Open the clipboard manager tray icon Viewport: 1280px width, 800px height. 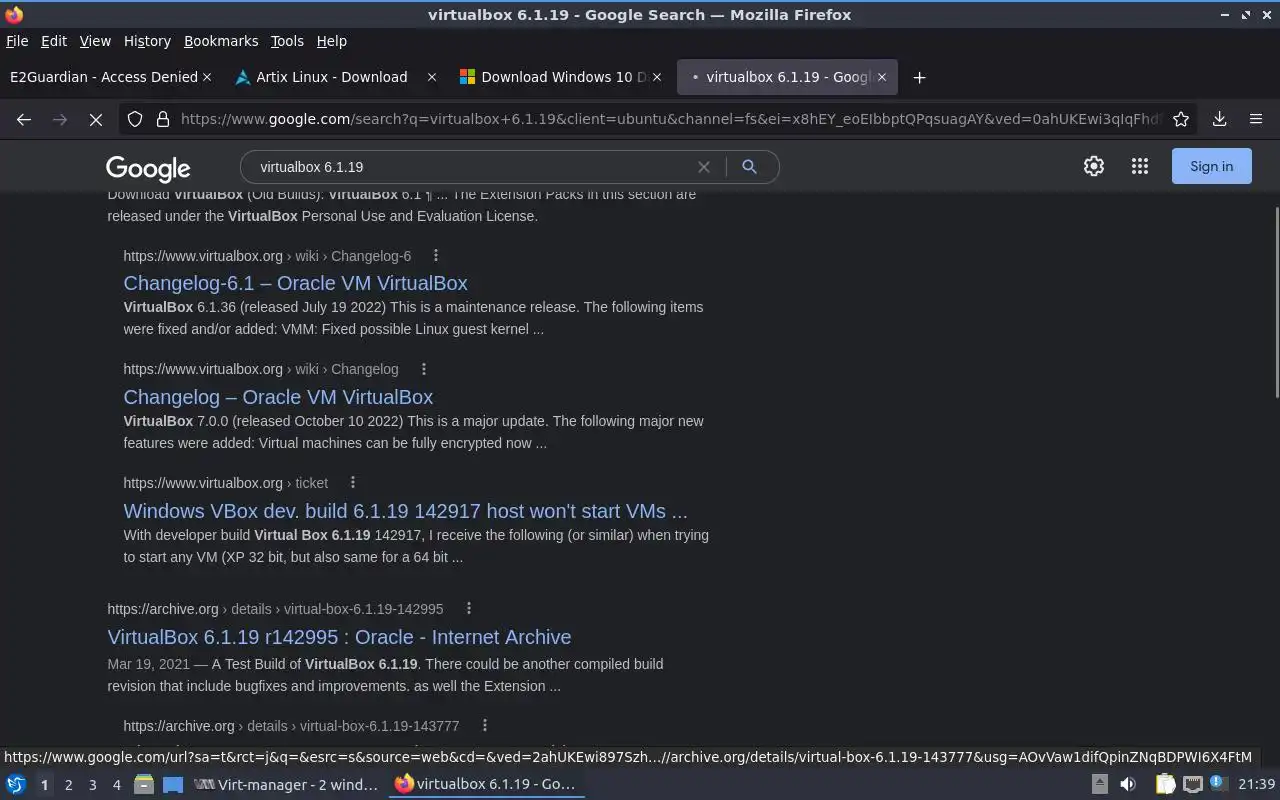[1165, 785]
